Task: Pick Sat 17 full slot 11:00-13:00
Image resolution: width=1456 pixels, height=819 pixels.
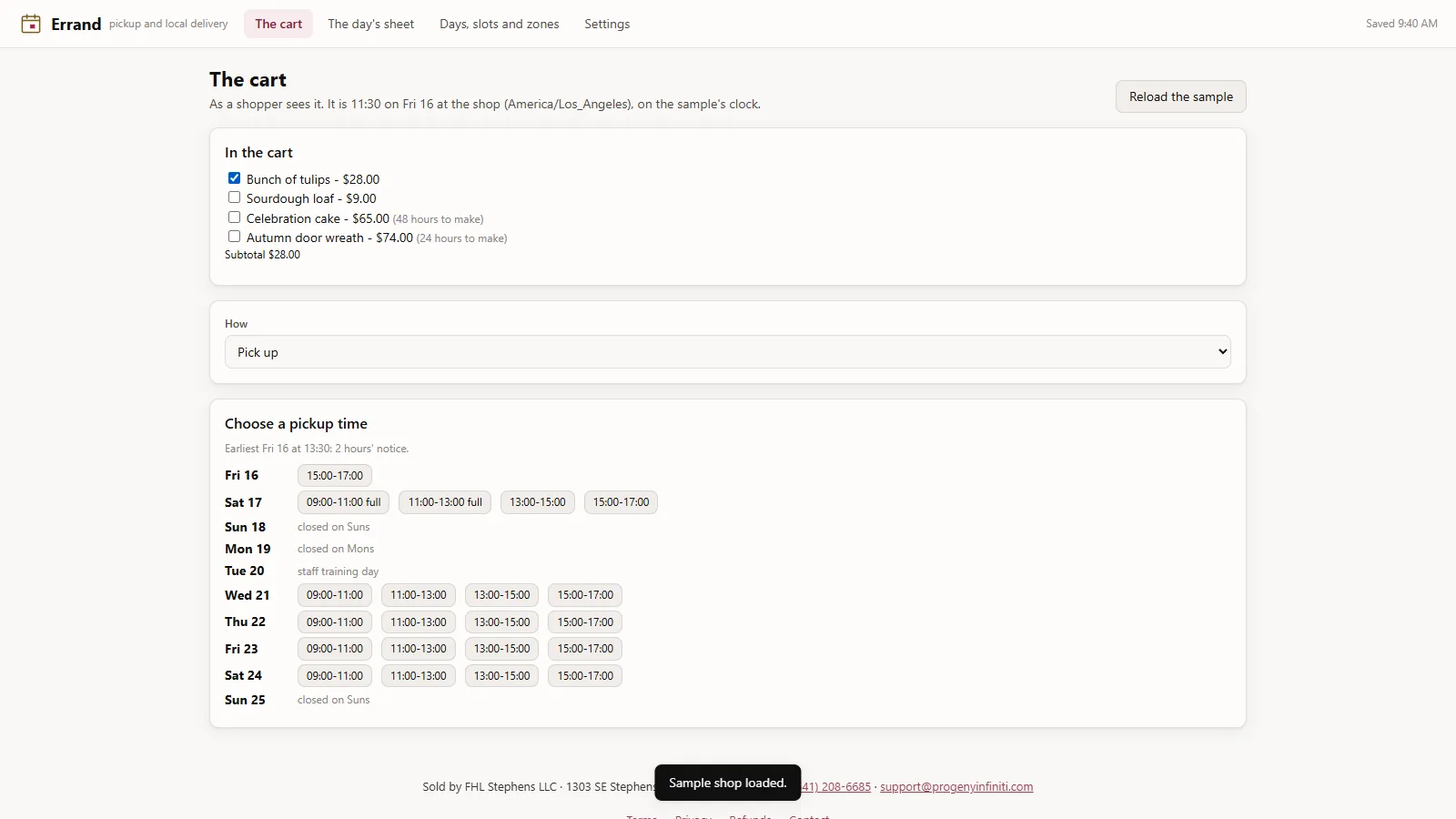Action: tap(445, 502)
